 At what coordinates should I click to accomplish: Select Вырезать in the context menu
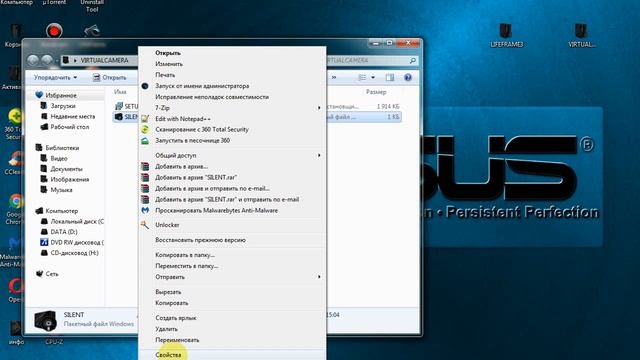click(168, 292)
